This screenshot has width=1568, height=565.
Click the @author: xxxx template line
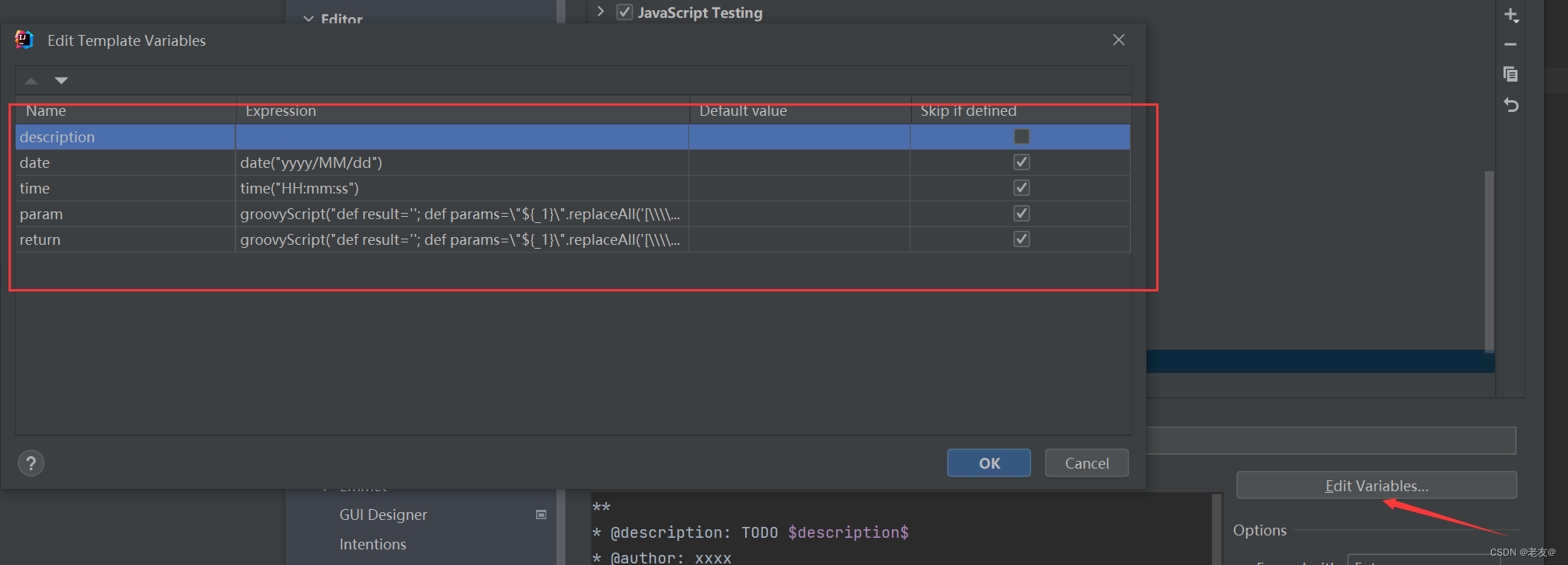pos(663,557)
